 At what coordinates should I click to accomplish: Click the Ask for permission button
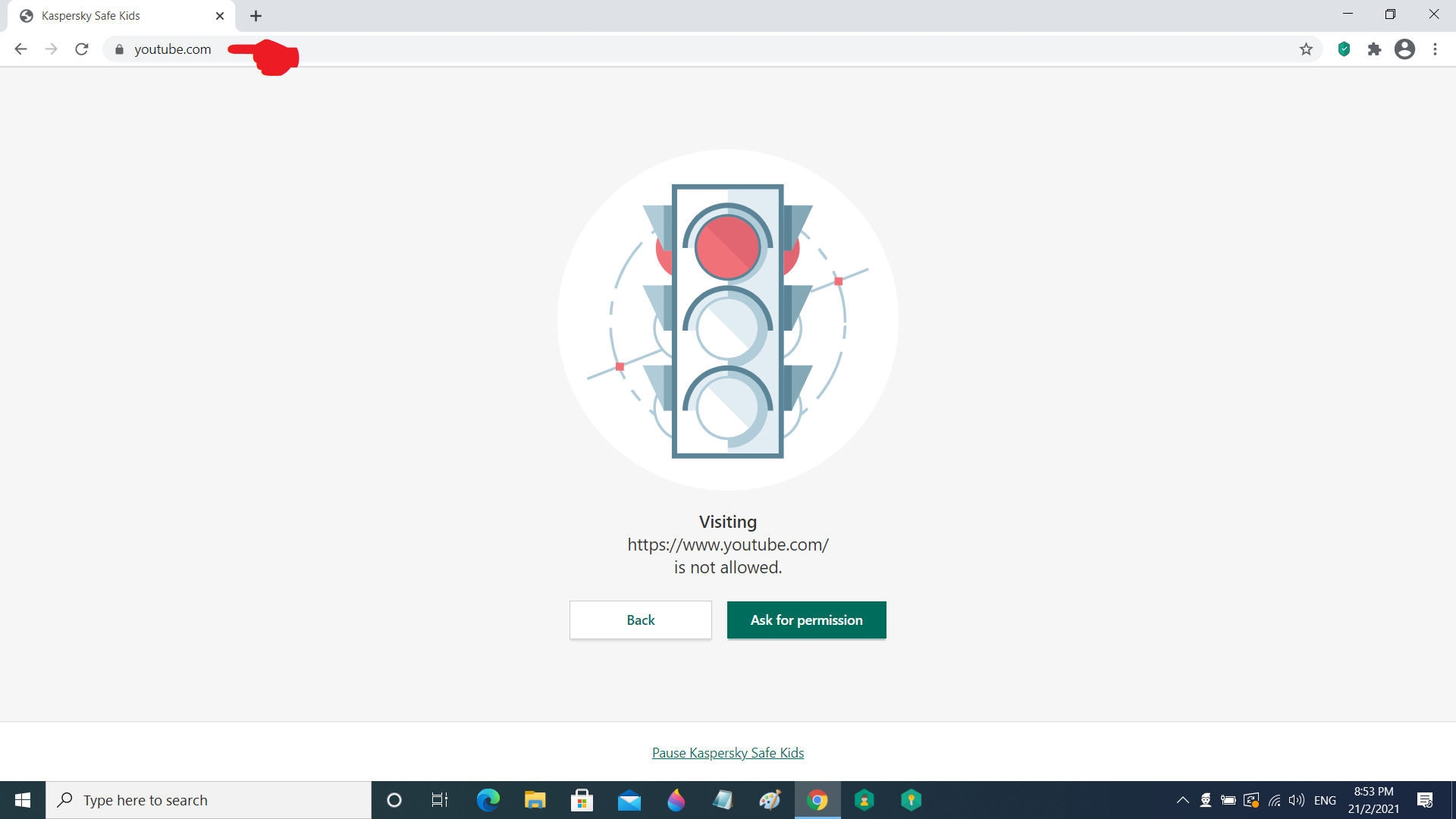point(806,620)
